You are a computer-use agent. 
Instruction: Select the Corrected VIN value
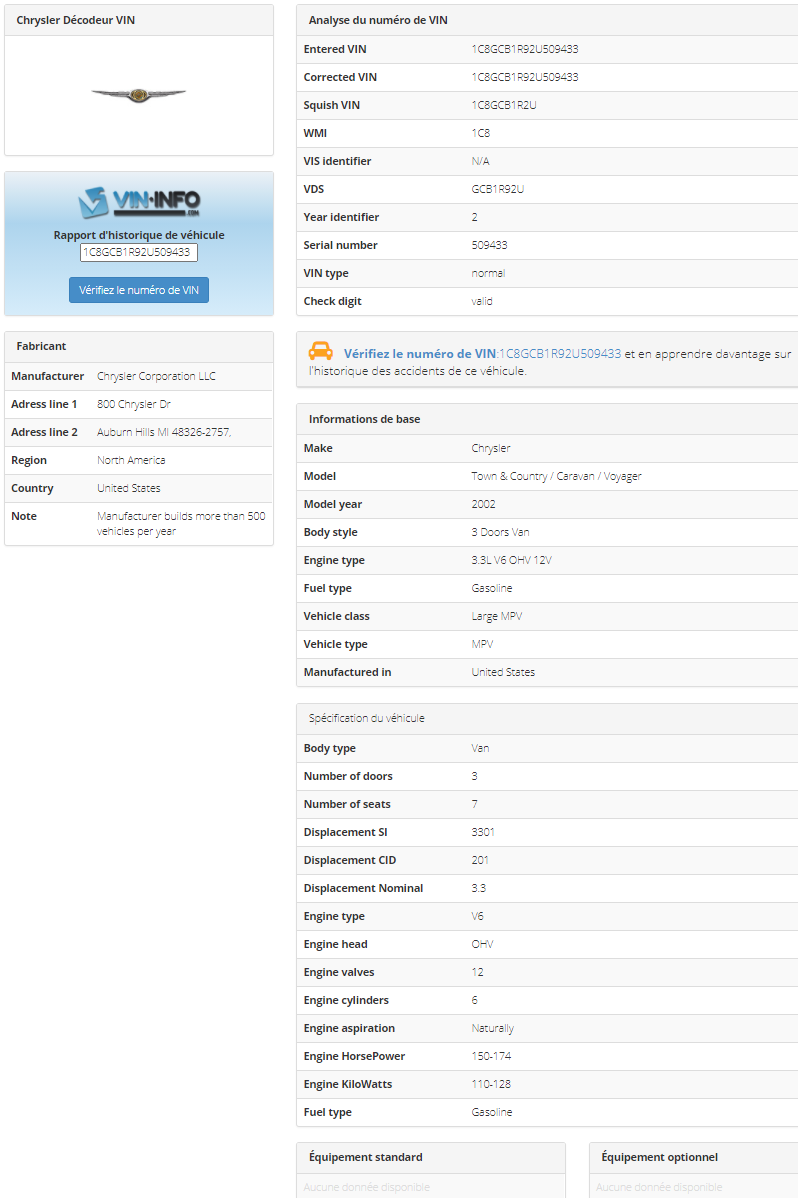(525, 77)
